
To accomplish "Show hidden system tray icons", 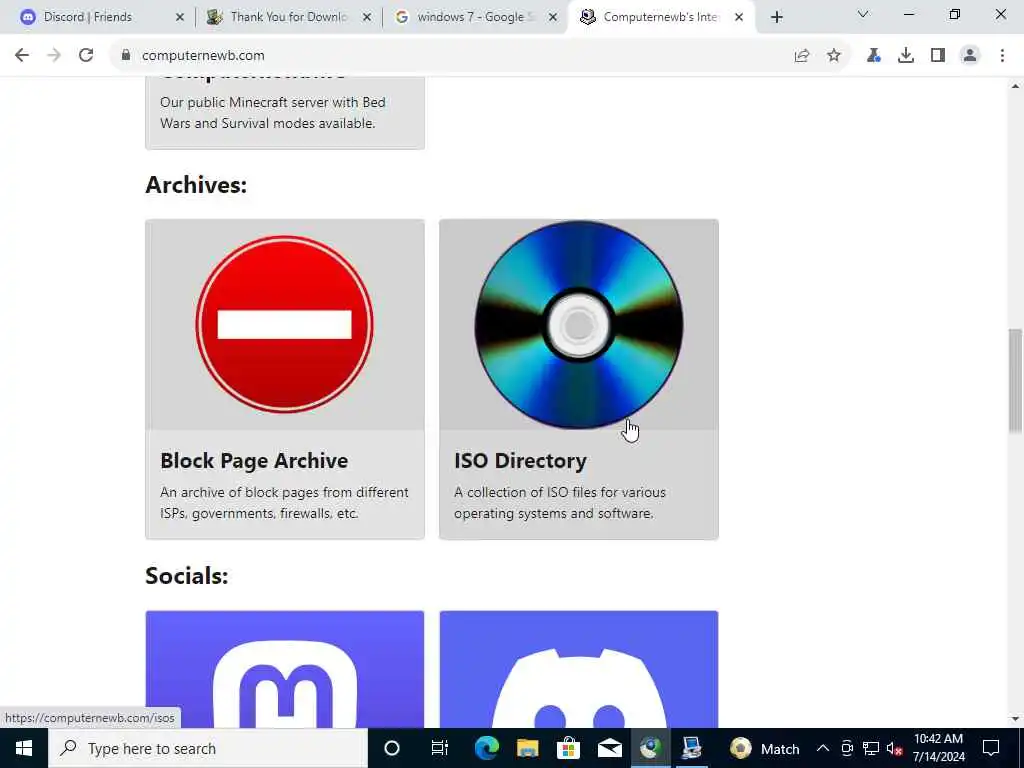I will [x=823, y=748].
